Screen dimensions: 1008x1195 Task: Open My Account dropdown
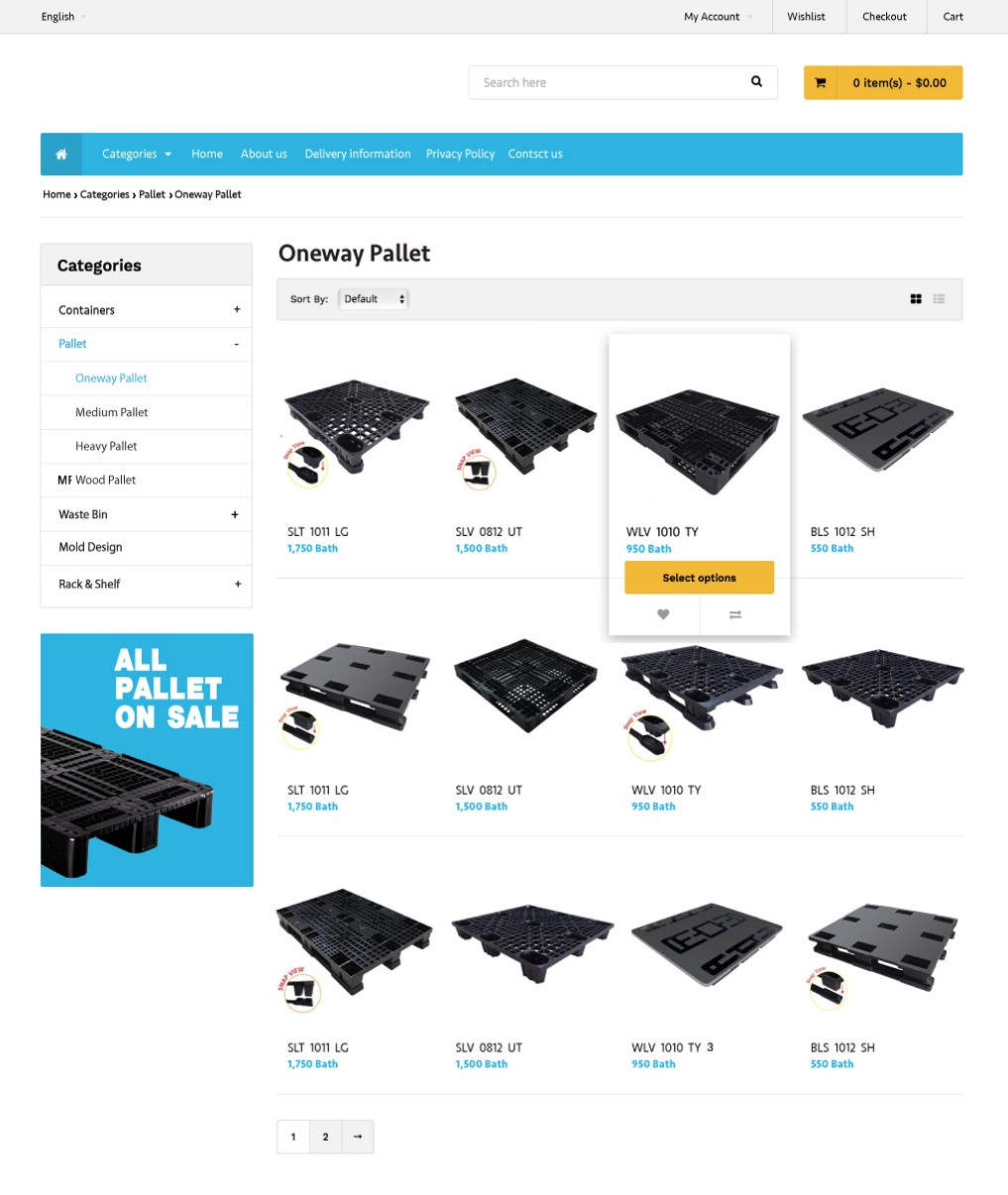(718, 17)
